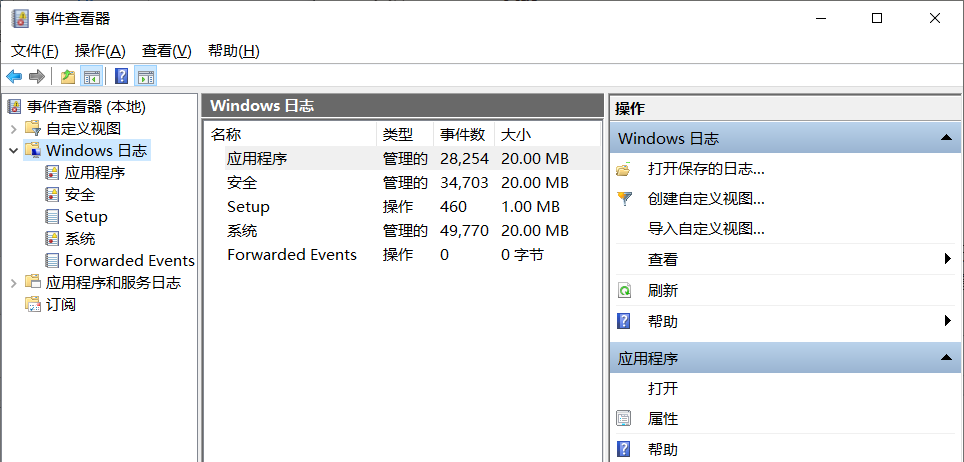
Task: Select the Forwarded Events row in log list
Action: (x=402, y=255)
